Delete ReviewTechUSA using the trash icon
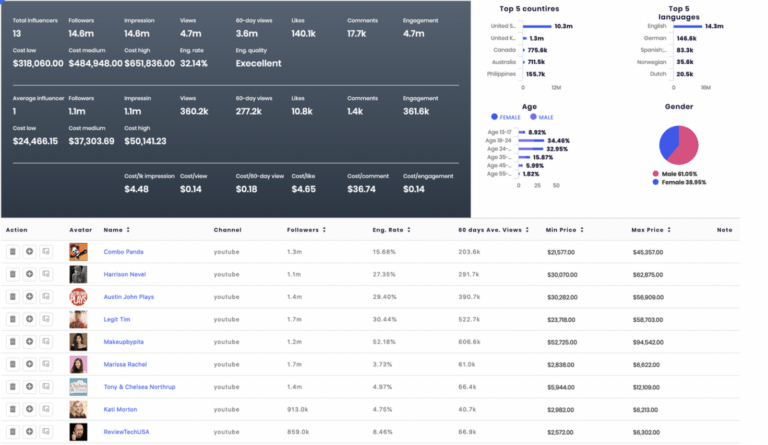 13,432
